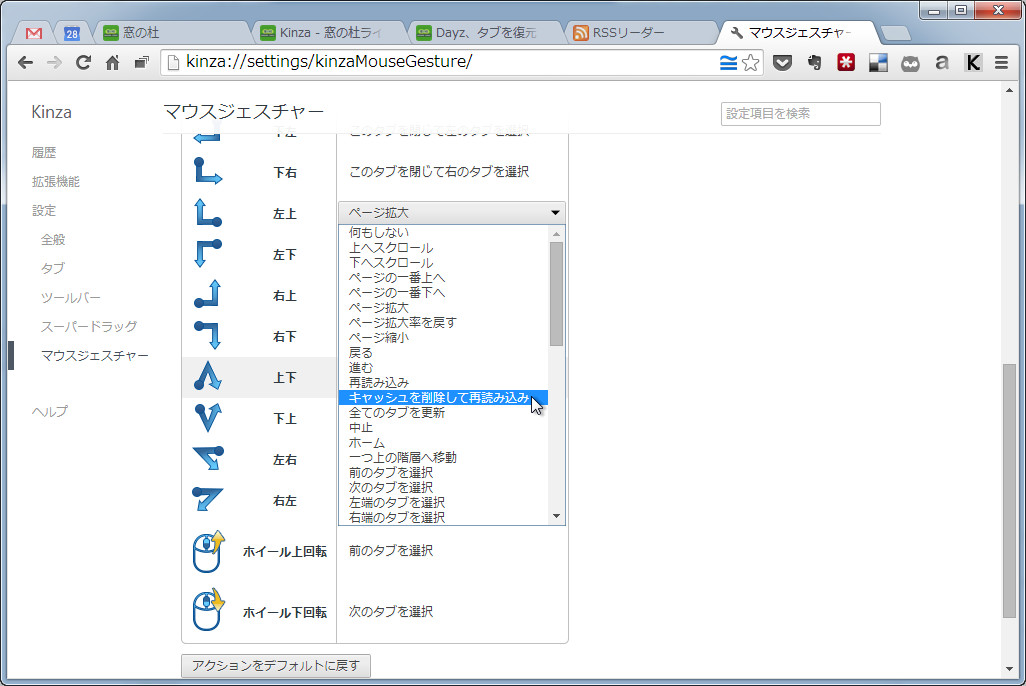Reload the page with the refresh icon
The height and width of the screenshot is (686, 1026).
83,63
